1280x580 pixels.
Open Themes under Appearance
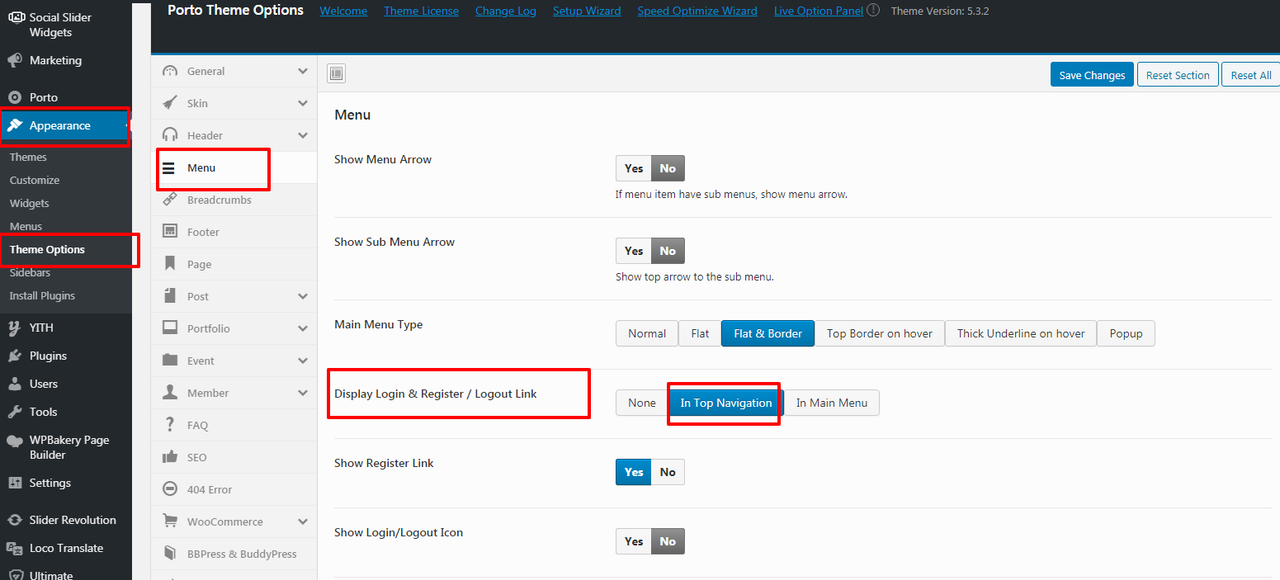(28, 157)
